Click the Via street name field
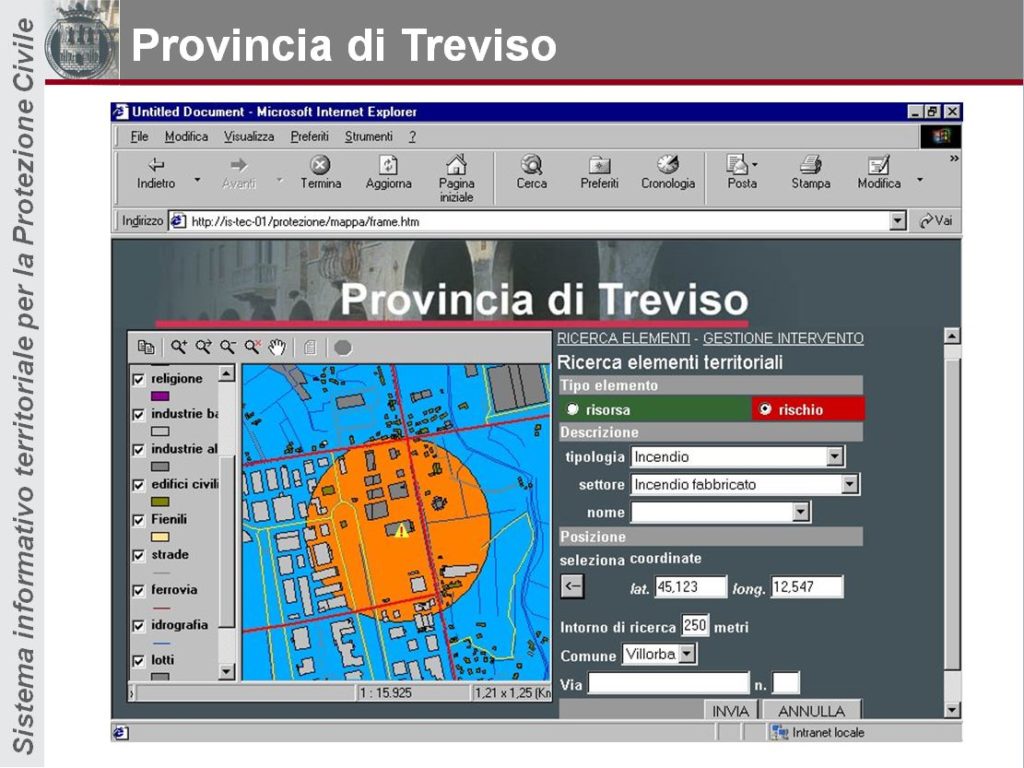The height and width of the screenshot is (768, 1024). [668, 683]
